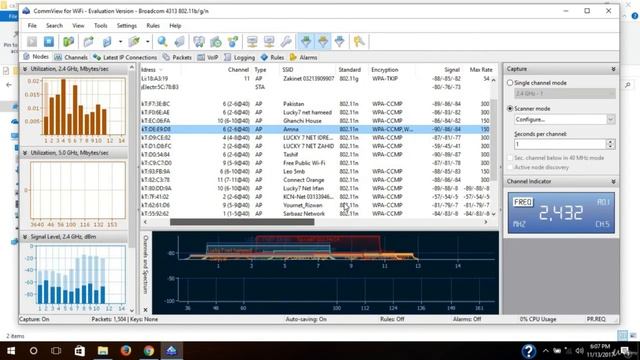
Task: Toggle yellow management packets filter
Action: (323, 41)
